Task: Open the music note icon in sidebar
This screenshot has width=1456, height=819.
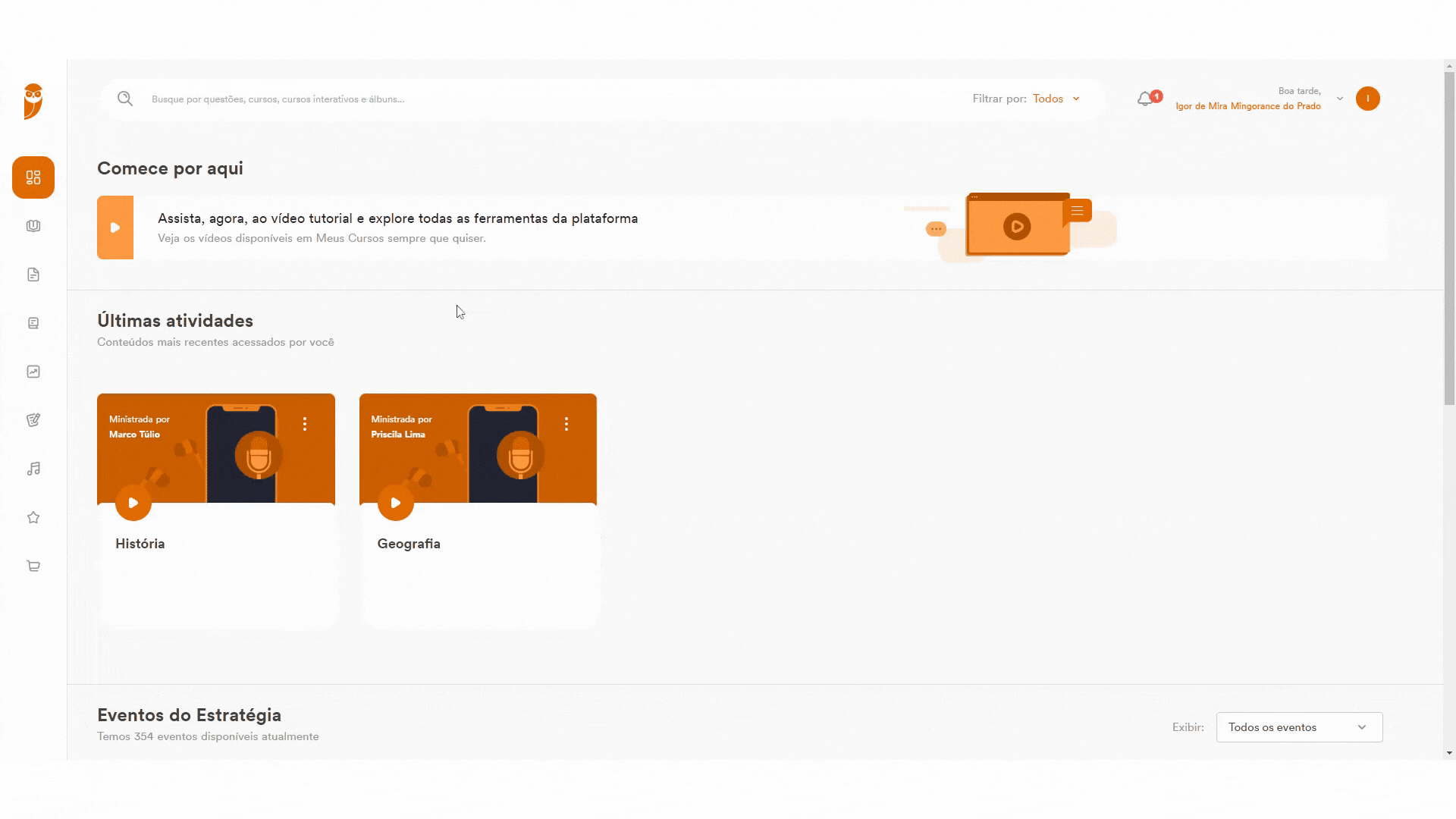Action: click(33, 469)
